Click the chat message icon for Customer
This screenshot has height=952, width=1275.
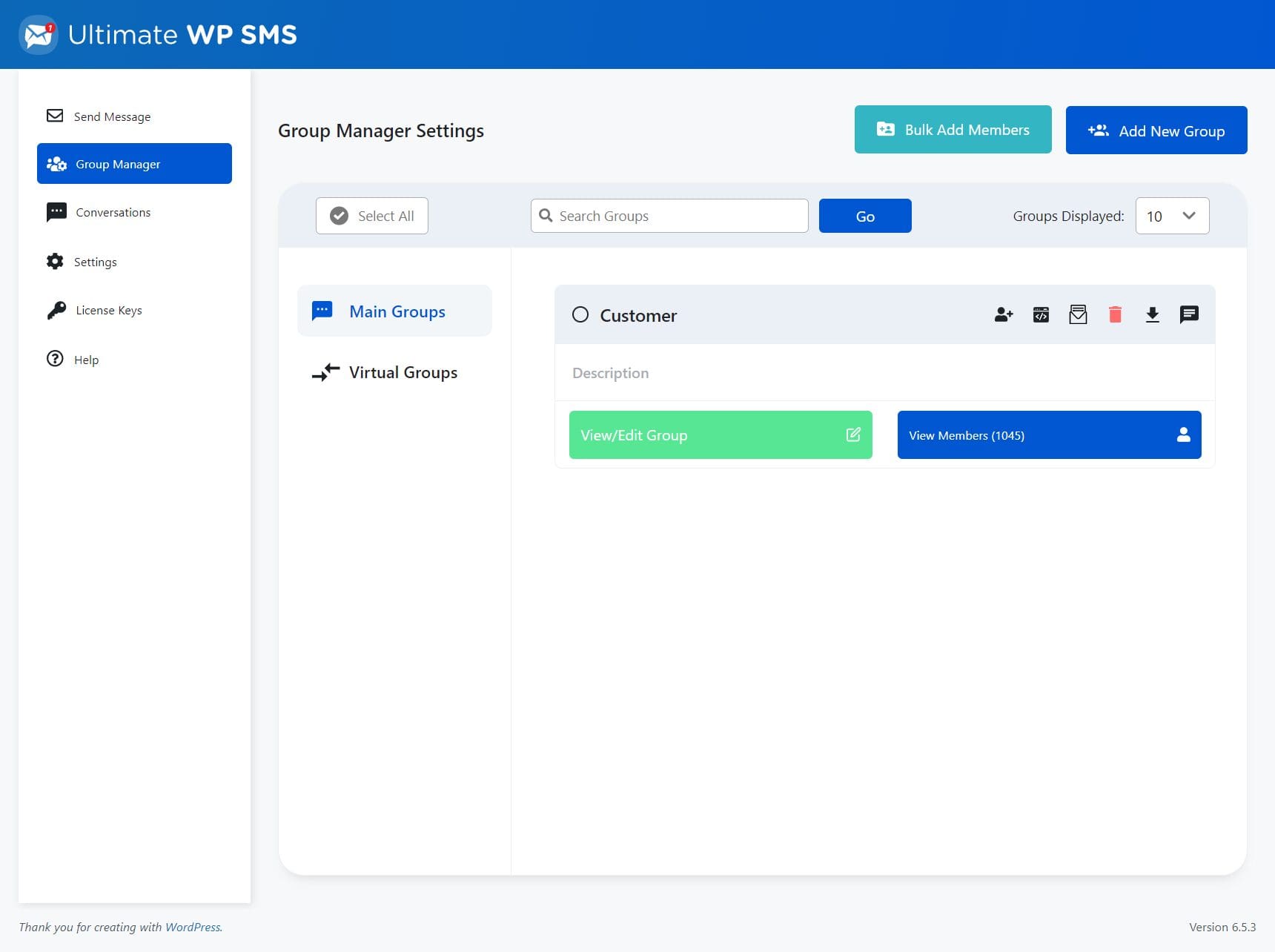pyautogui.click(x=1189, y=314)
